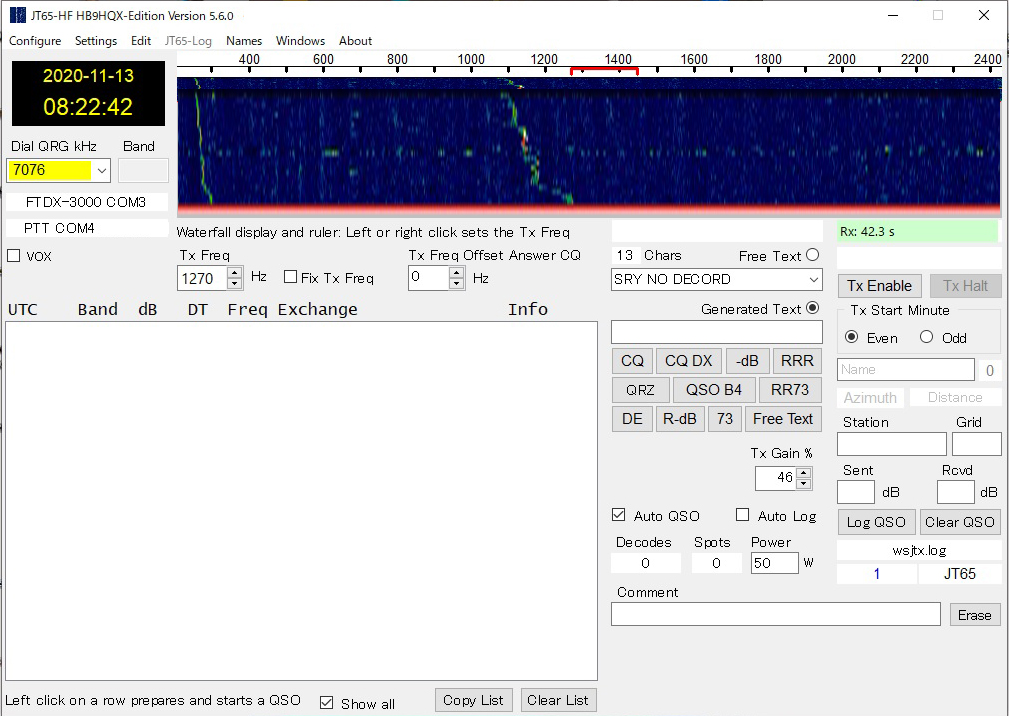The width and height of the screenshot is (1009, 716).
Task: Open the Configure menu
Action: (x=35, y=41)
